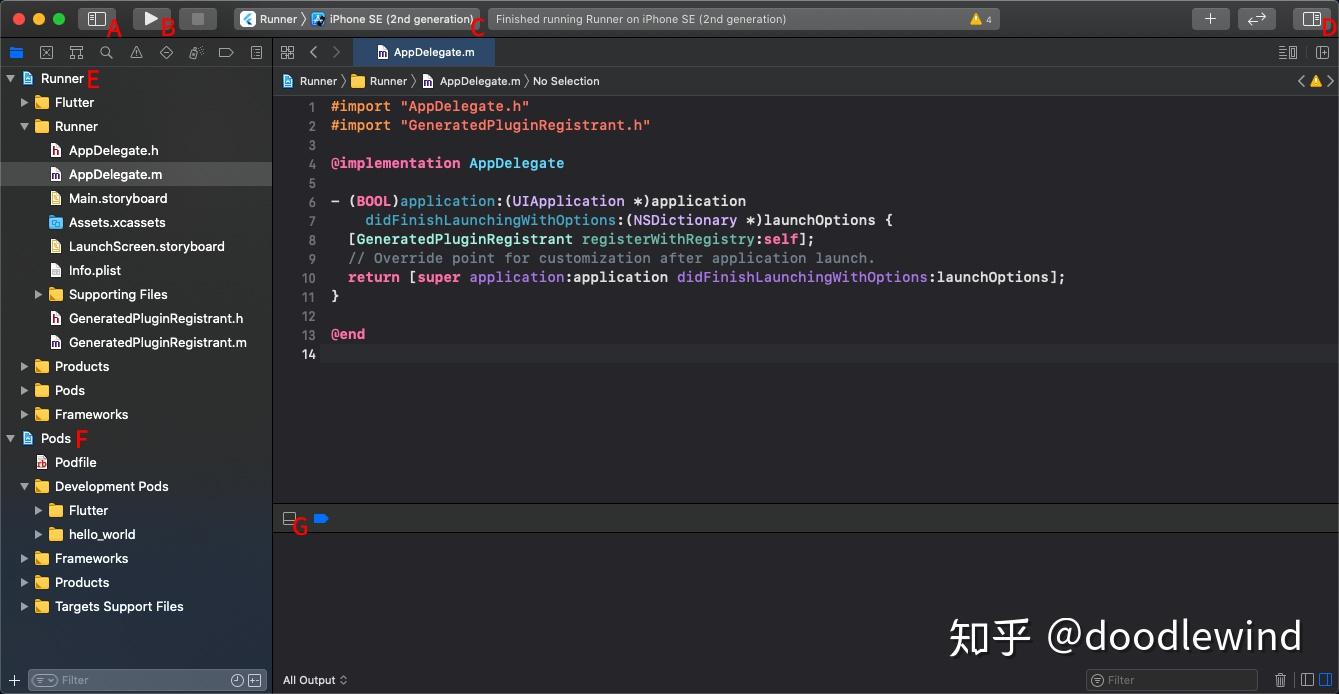1339x694 pixels.
Task: Collapse the Runner group folder
Action: (x=24, y=126)
